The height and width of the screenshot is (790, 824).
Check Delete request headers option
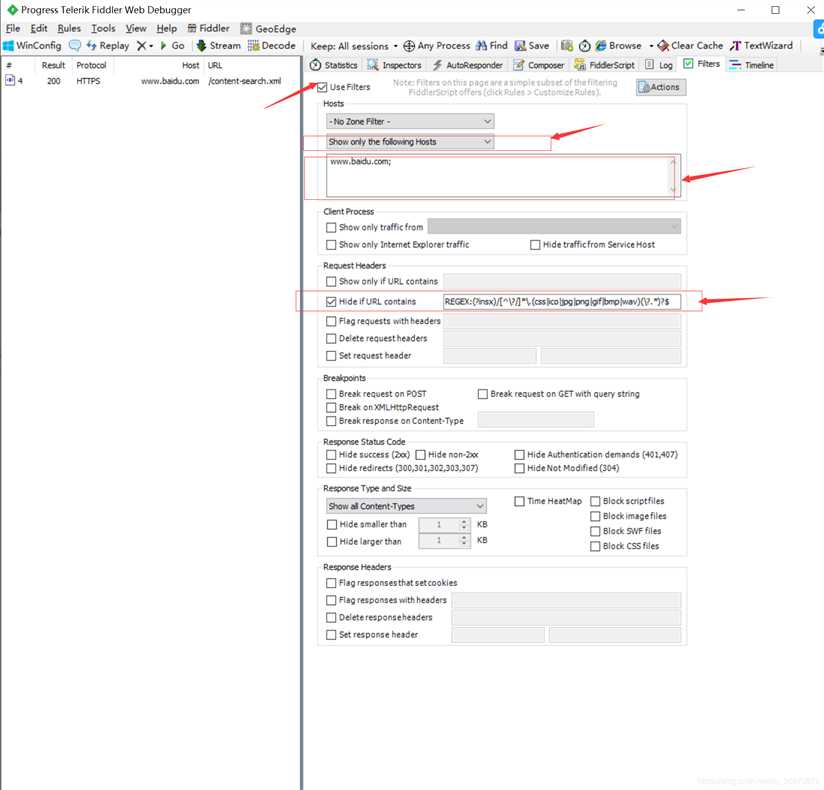click(331, 338)
